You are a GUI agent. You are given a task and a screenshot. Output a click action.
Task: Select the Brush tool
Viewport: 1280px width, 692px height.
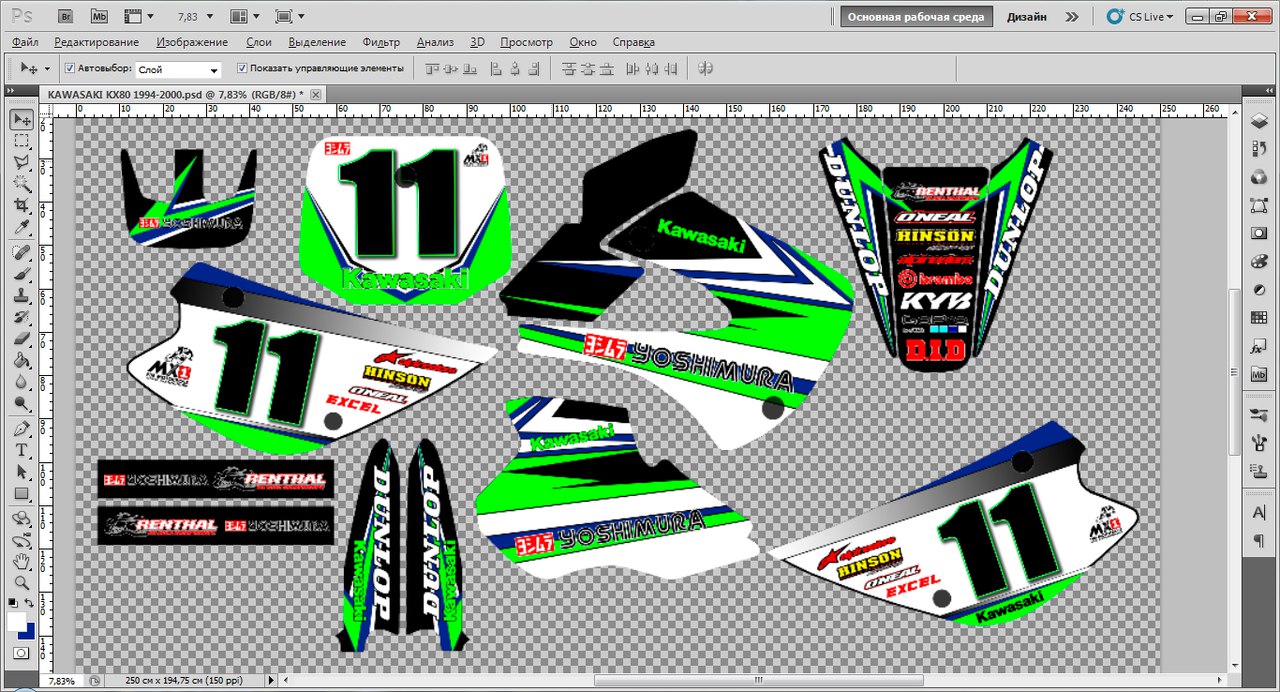(x=21, y=274)
